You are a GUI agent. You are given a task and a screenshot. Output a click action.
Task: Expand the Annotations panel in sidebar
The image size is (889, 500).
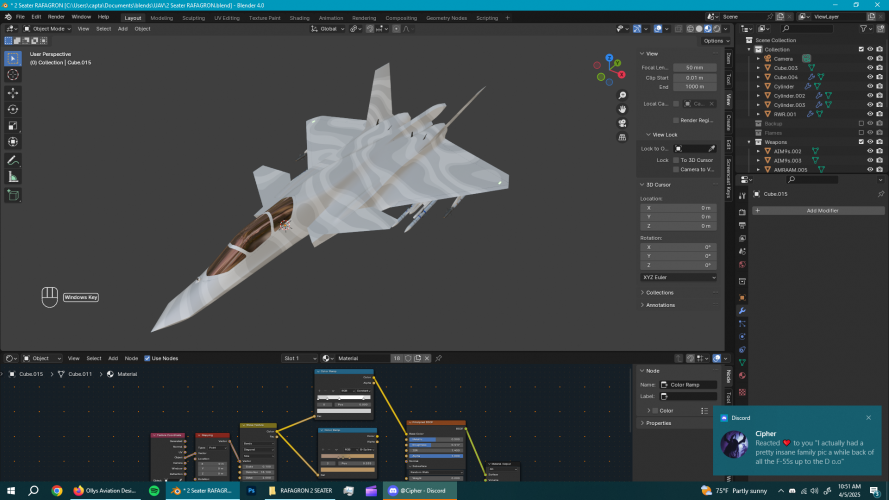point(661,305)
